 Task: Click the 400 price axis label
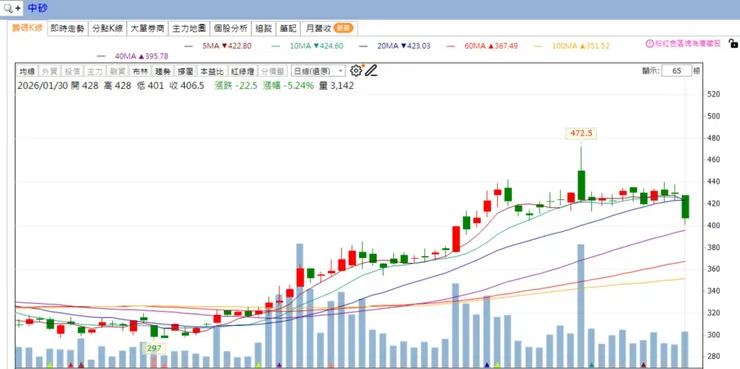(x=714, y=226)
